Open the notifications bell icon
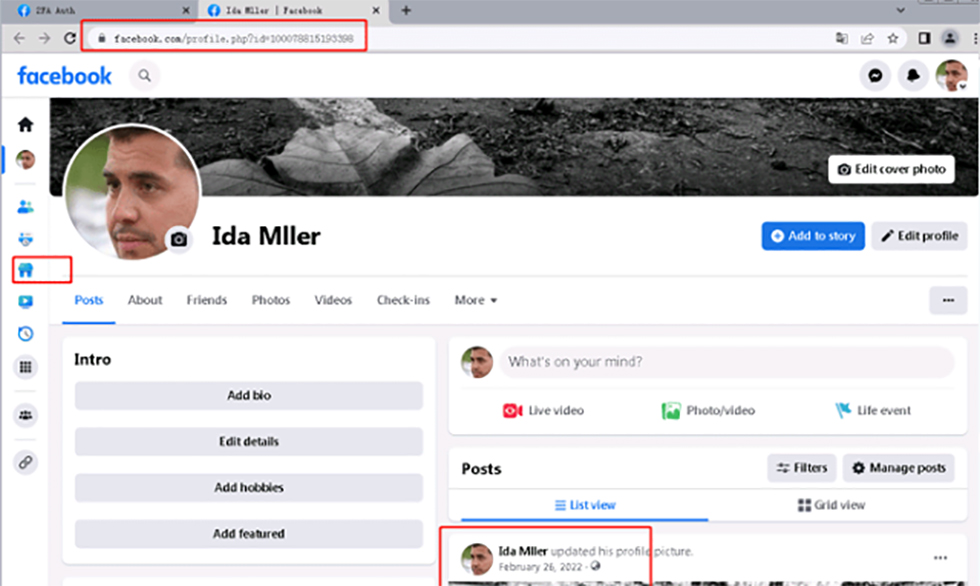The width and height of the screenshot is (980, 586). [x=913, y=76]
